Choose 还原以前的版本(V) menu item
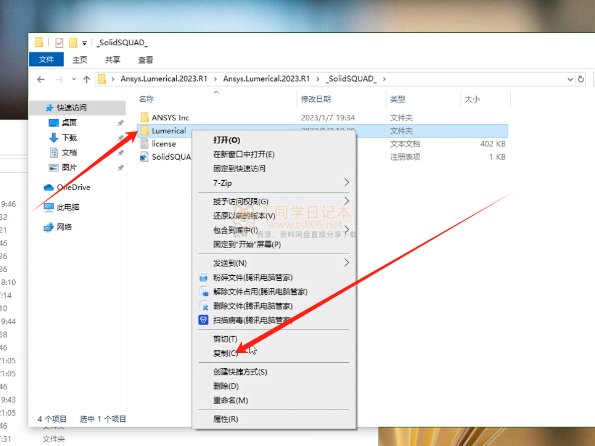Image resolution: width=595 pixels, height=446 pixels. click(274, 216)
